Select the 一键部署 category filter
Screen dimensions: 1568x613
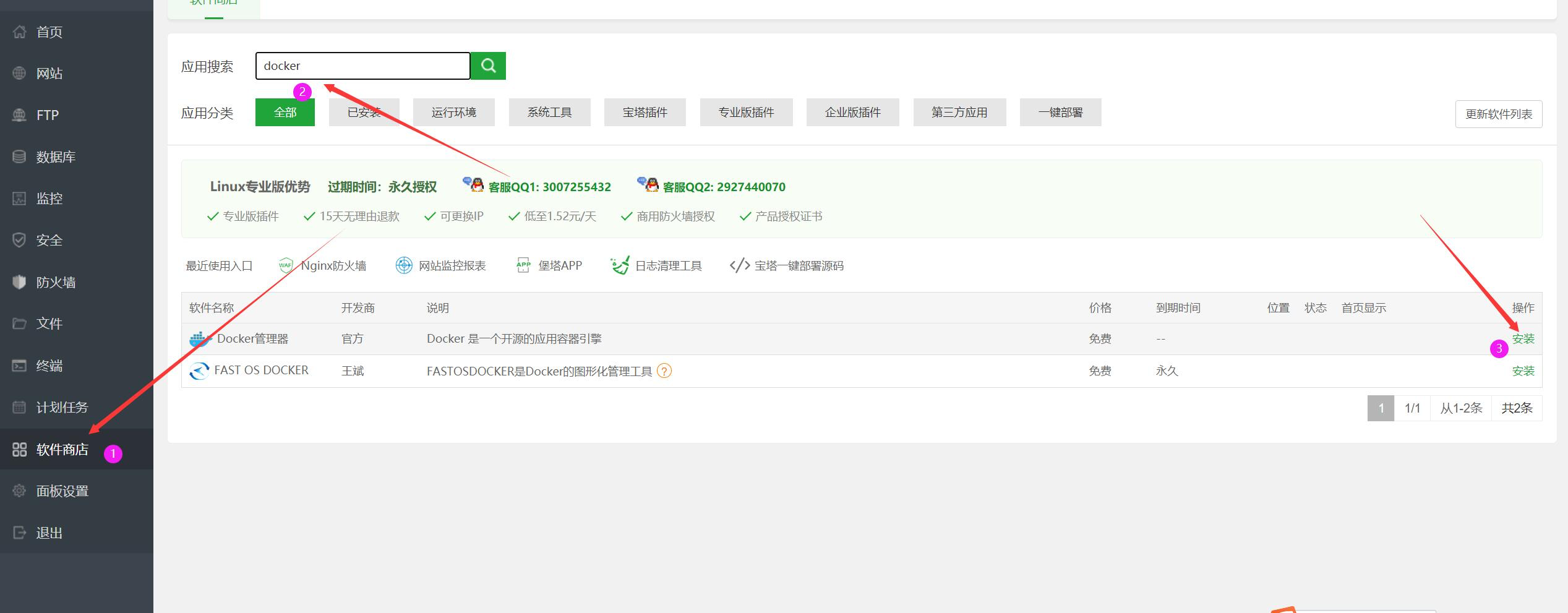(1061, 112)
